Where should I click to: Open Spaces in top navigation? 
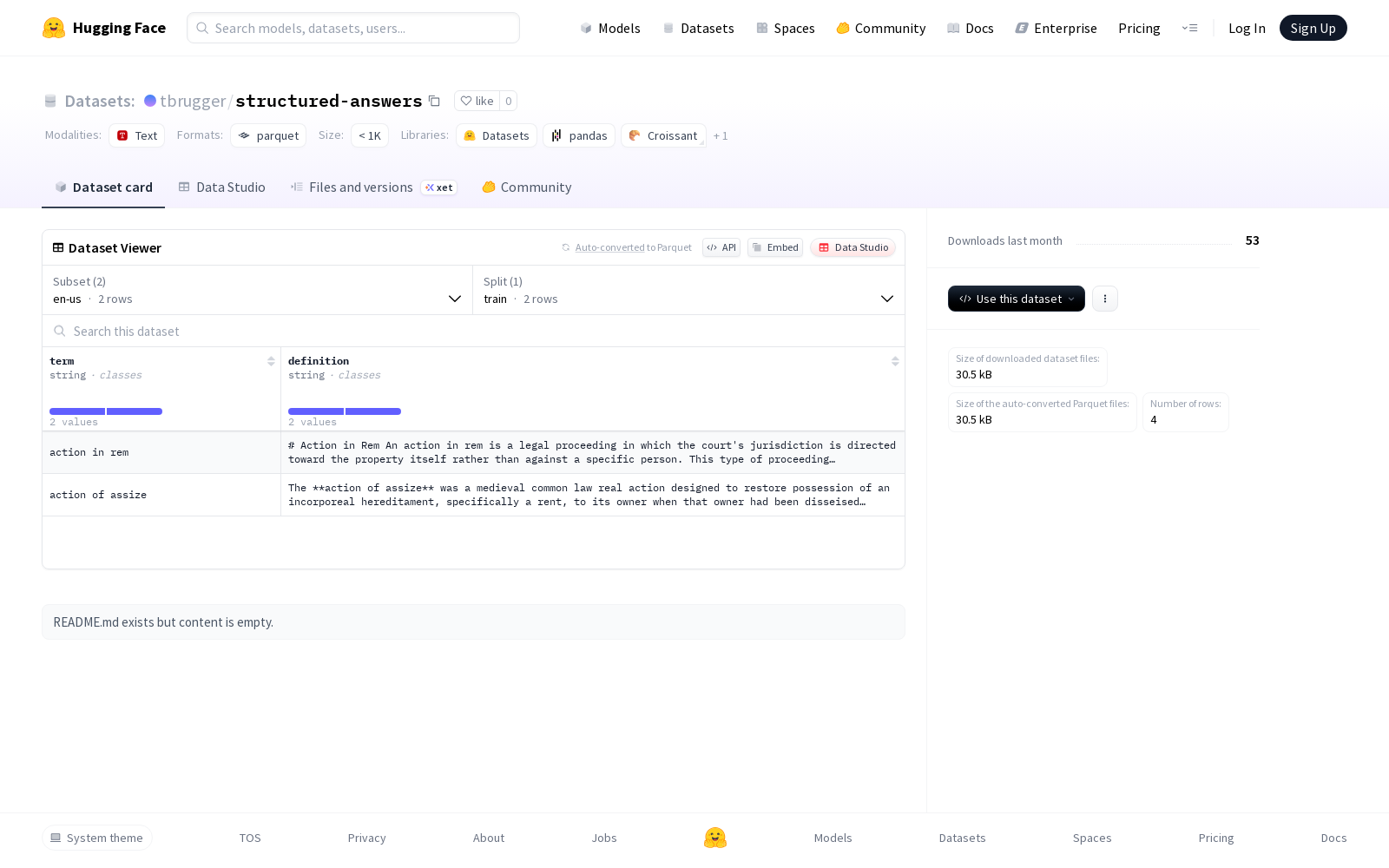click(786, 28)
